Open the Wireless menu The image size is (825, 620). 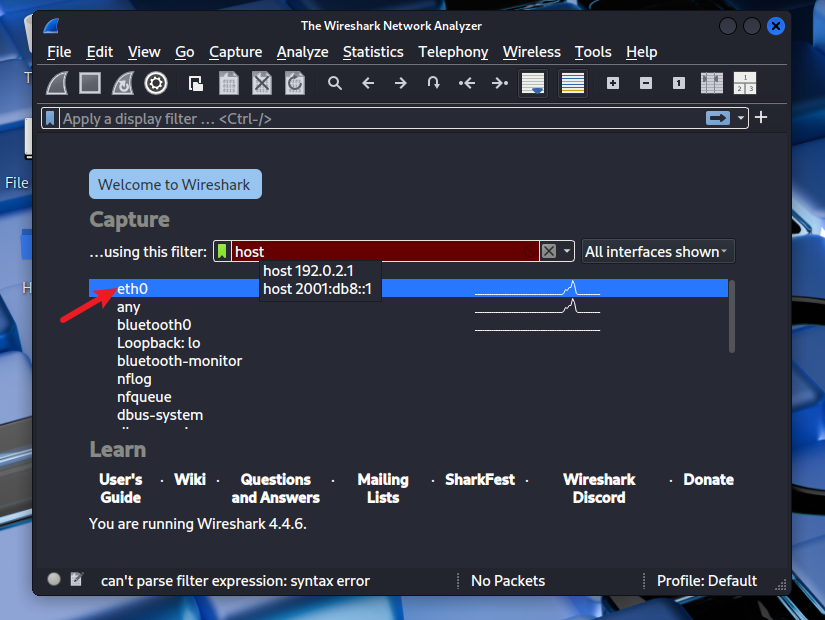531,52
